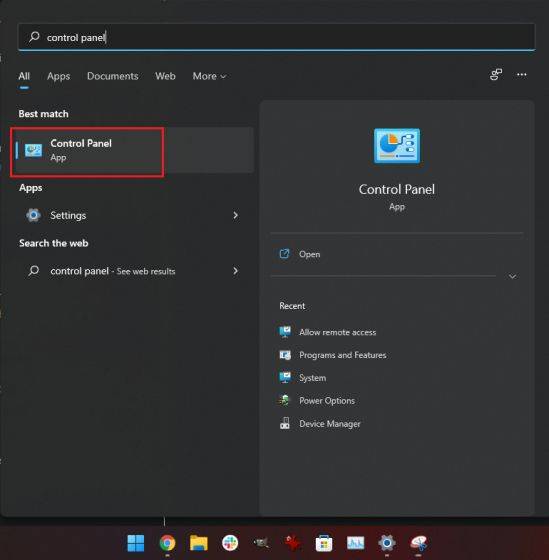The width and height of the screenshot is (549, 560).
Task: Open the three-dot more options menu
Action: [x=521, y=75]
